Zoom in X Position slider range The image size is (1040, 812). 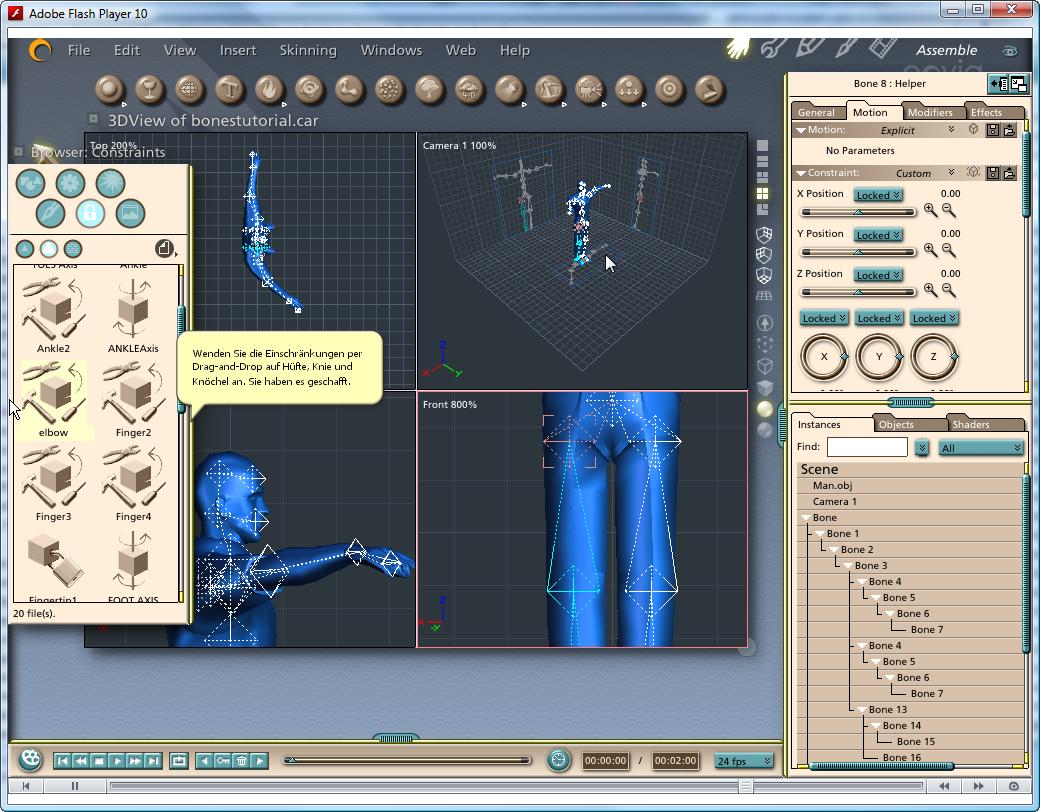[931, 210]
